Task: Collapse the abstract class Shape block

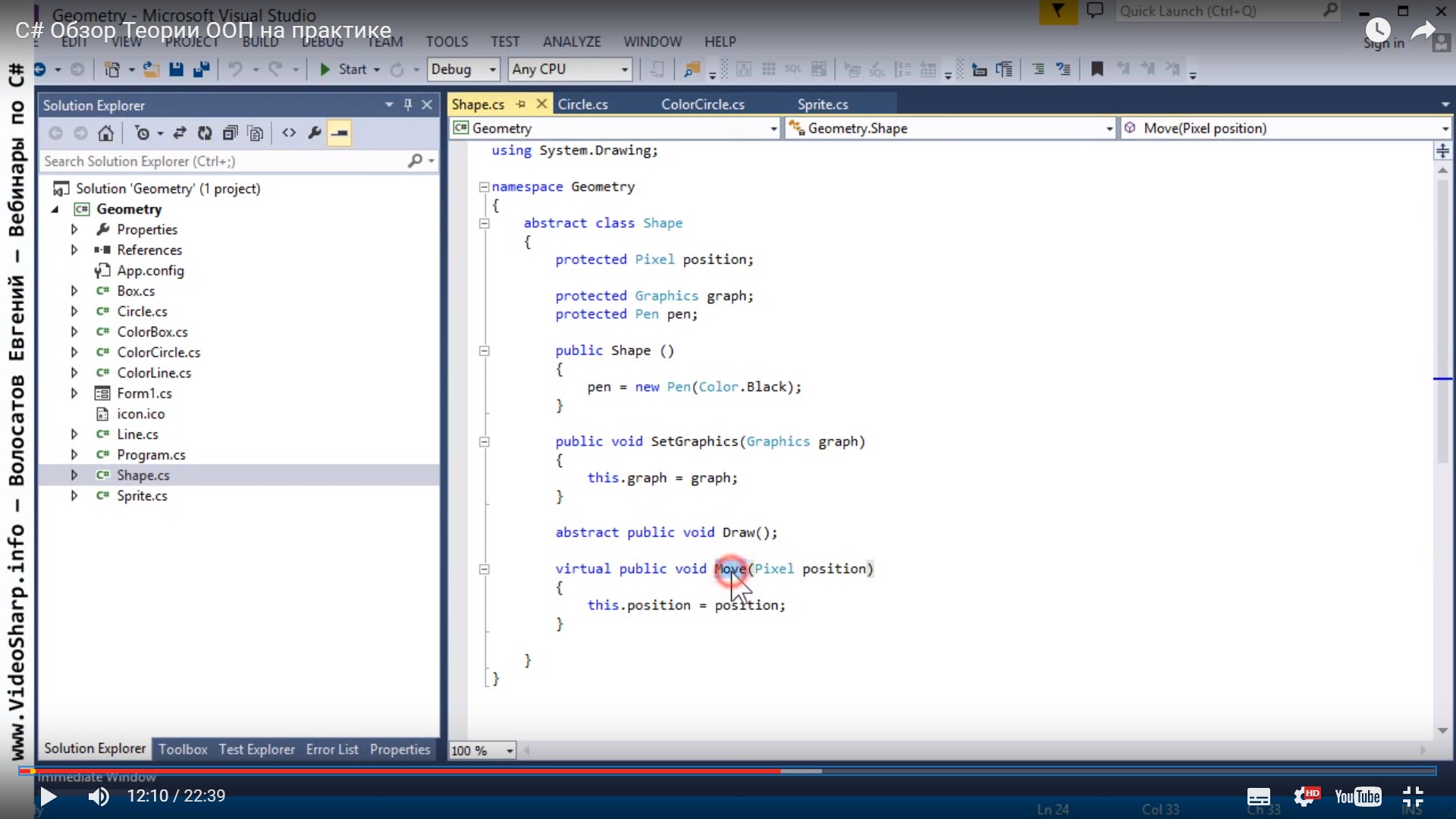Action: coord(485,223)
